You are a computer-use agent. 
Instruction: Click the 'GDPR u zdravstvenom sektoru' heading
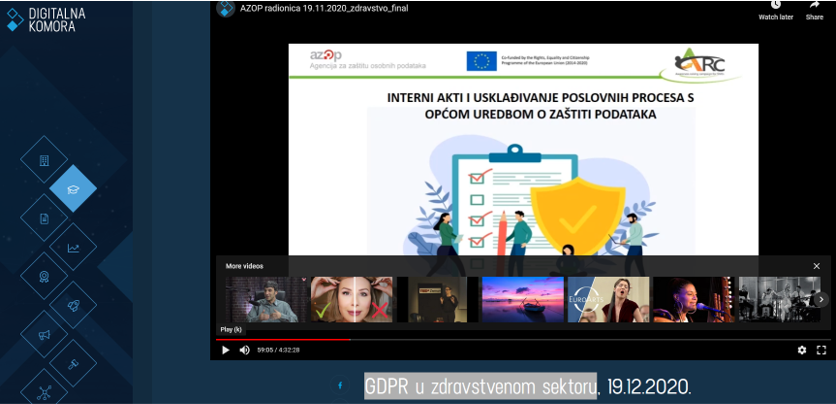[x=480, y=385]
